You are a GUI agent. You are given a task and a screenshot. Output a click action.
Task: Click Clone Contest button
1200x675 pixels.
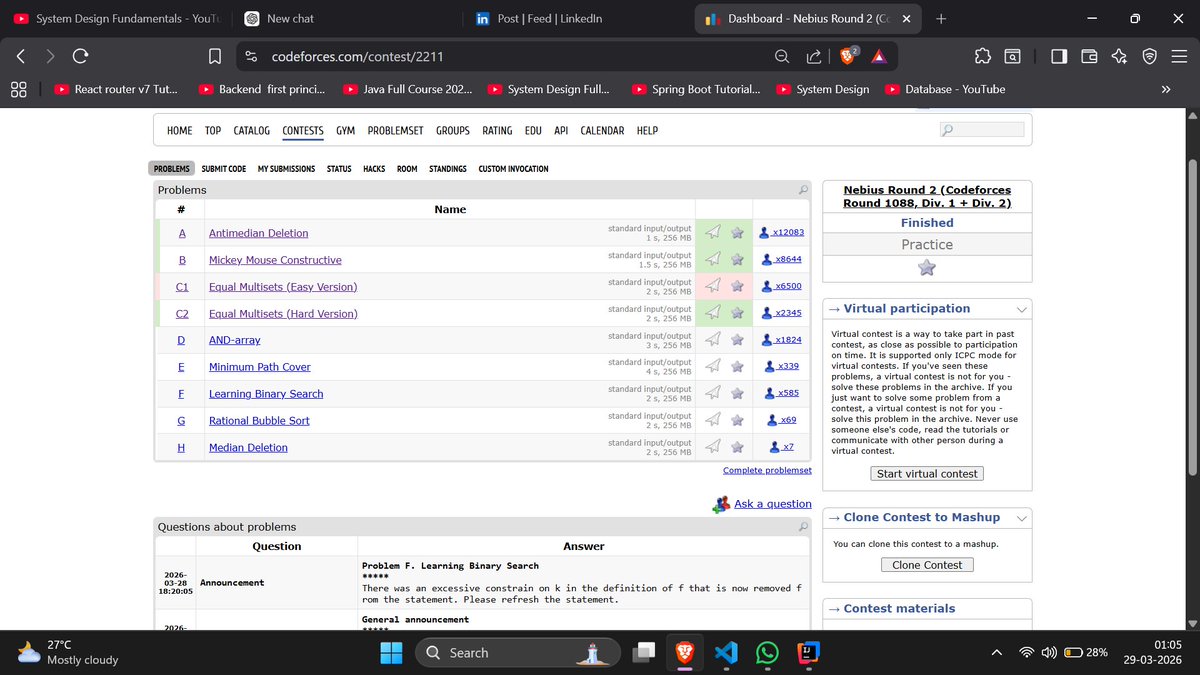pos(927,565)
